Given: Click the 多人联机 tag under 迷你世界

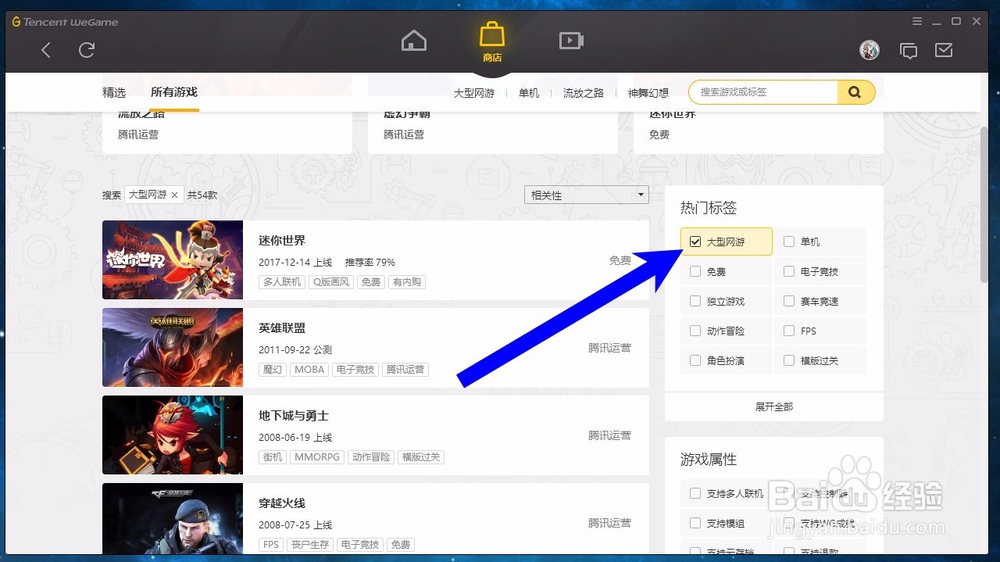Looking at the screenshot, I should click(282, 282).
